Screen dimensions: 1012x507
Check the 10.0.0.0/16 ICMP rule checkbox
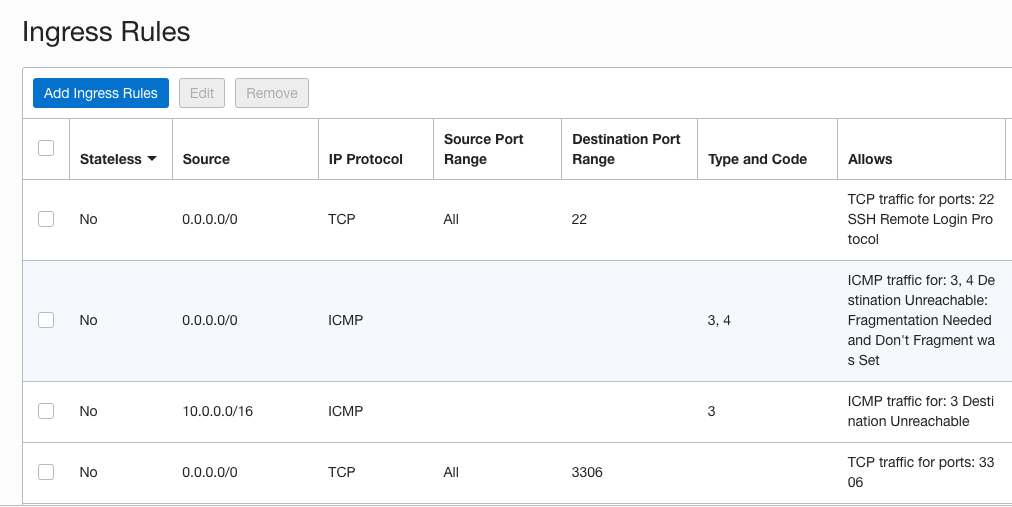point(46,411)
